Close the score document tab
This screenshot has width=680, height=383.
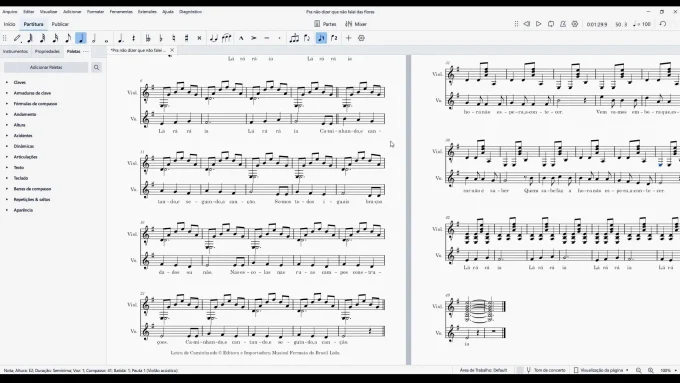(x=172, y=50)
